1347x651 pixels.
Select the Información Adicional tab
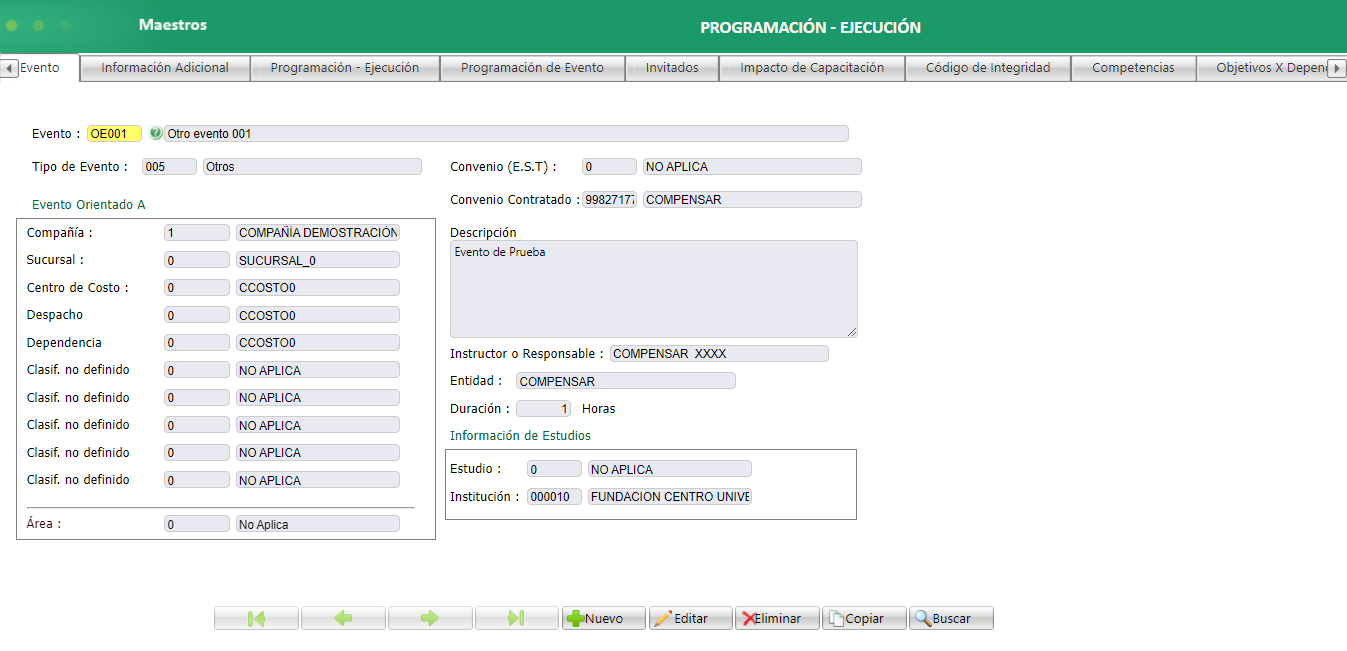tap(166, 67)
